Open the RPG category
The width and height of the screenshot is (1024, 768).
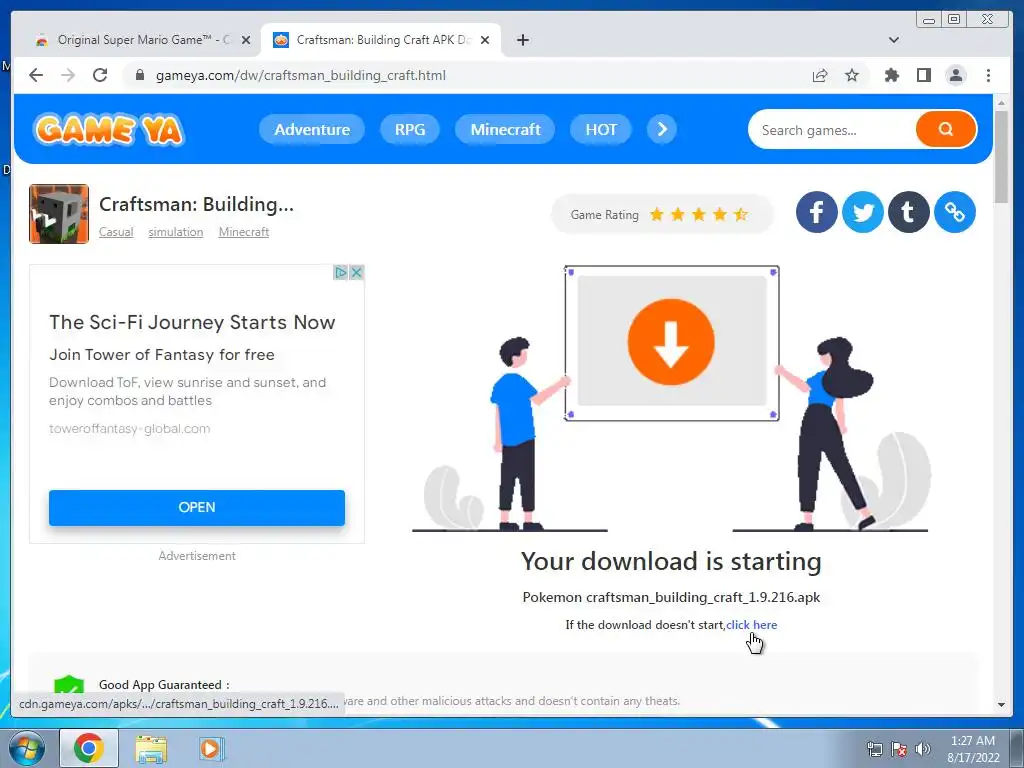(x=409, y=129)
